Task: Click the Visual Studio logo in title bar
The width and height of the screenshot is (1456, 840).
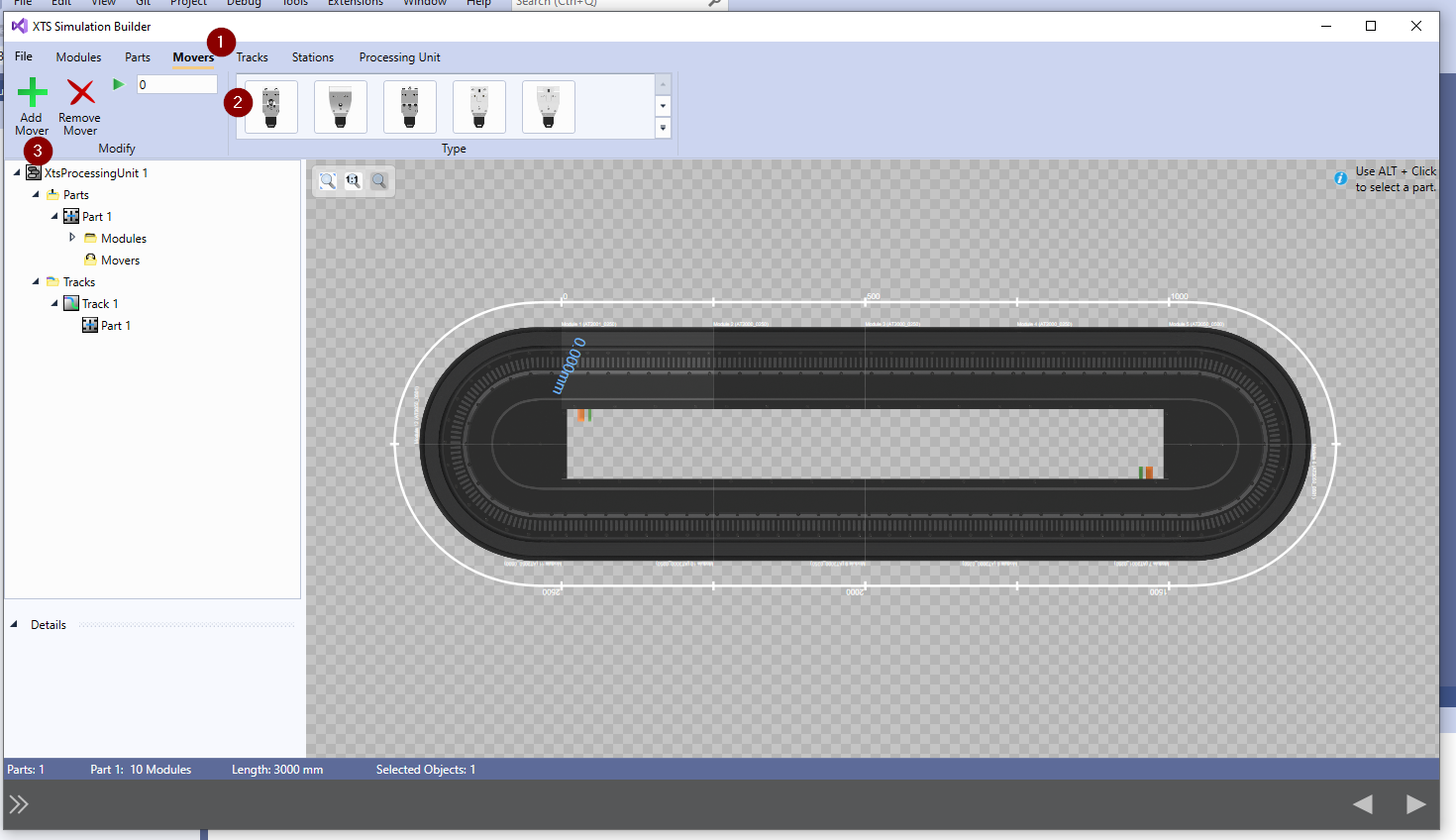Action: click(19, 26)
